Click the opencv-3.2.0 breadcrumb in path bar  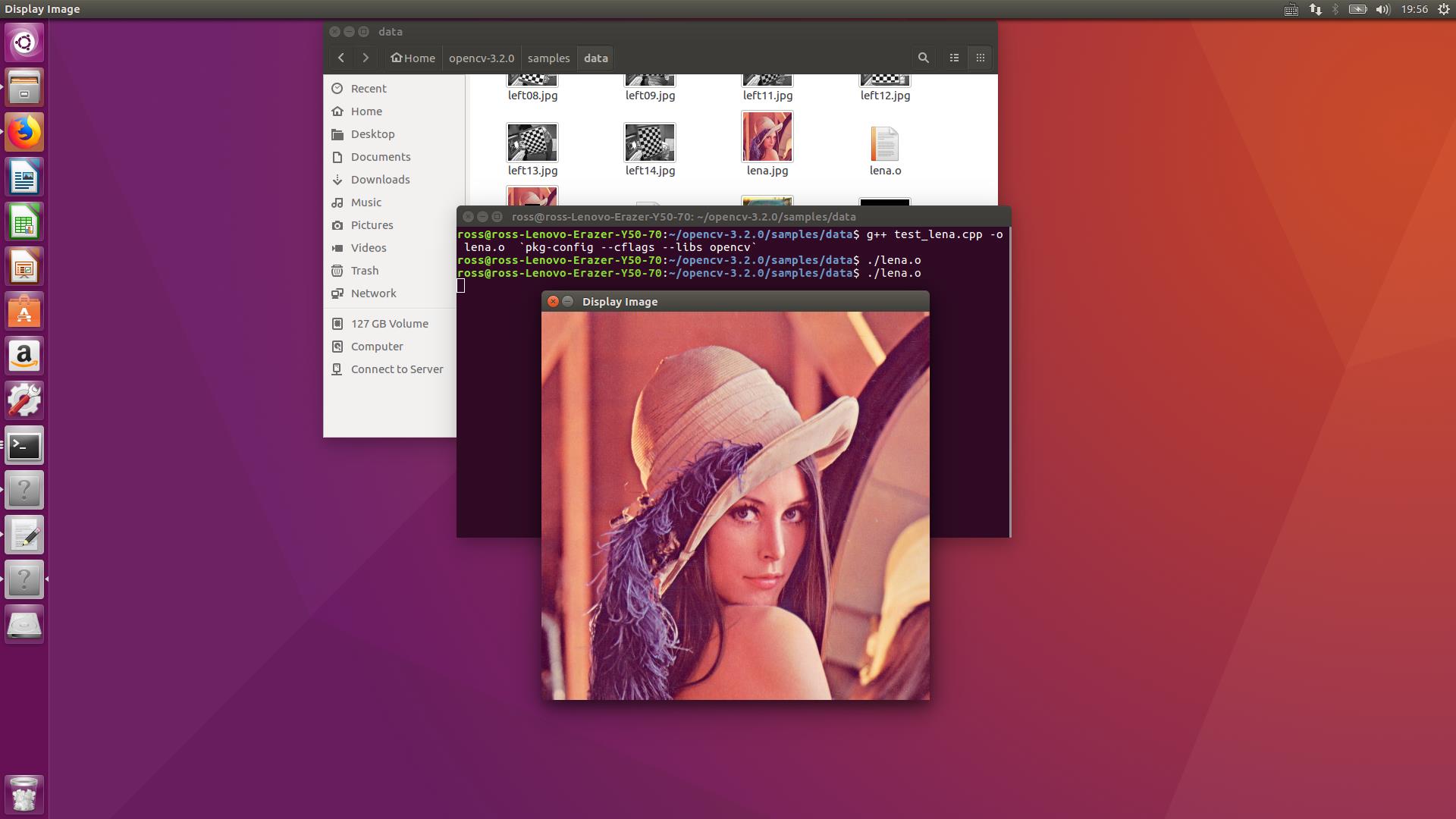coord(481,57)
